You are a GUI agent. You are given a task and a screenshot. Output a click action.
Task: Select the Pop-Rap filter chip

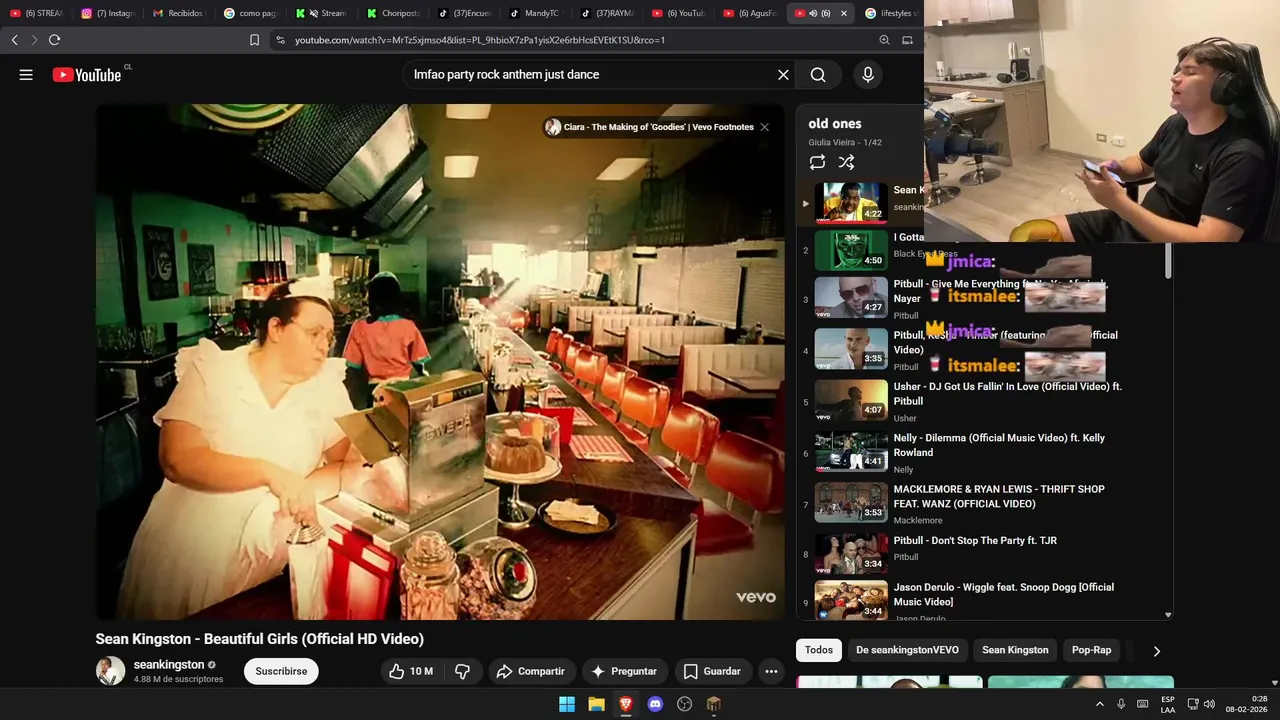(x=1091, y=650)
